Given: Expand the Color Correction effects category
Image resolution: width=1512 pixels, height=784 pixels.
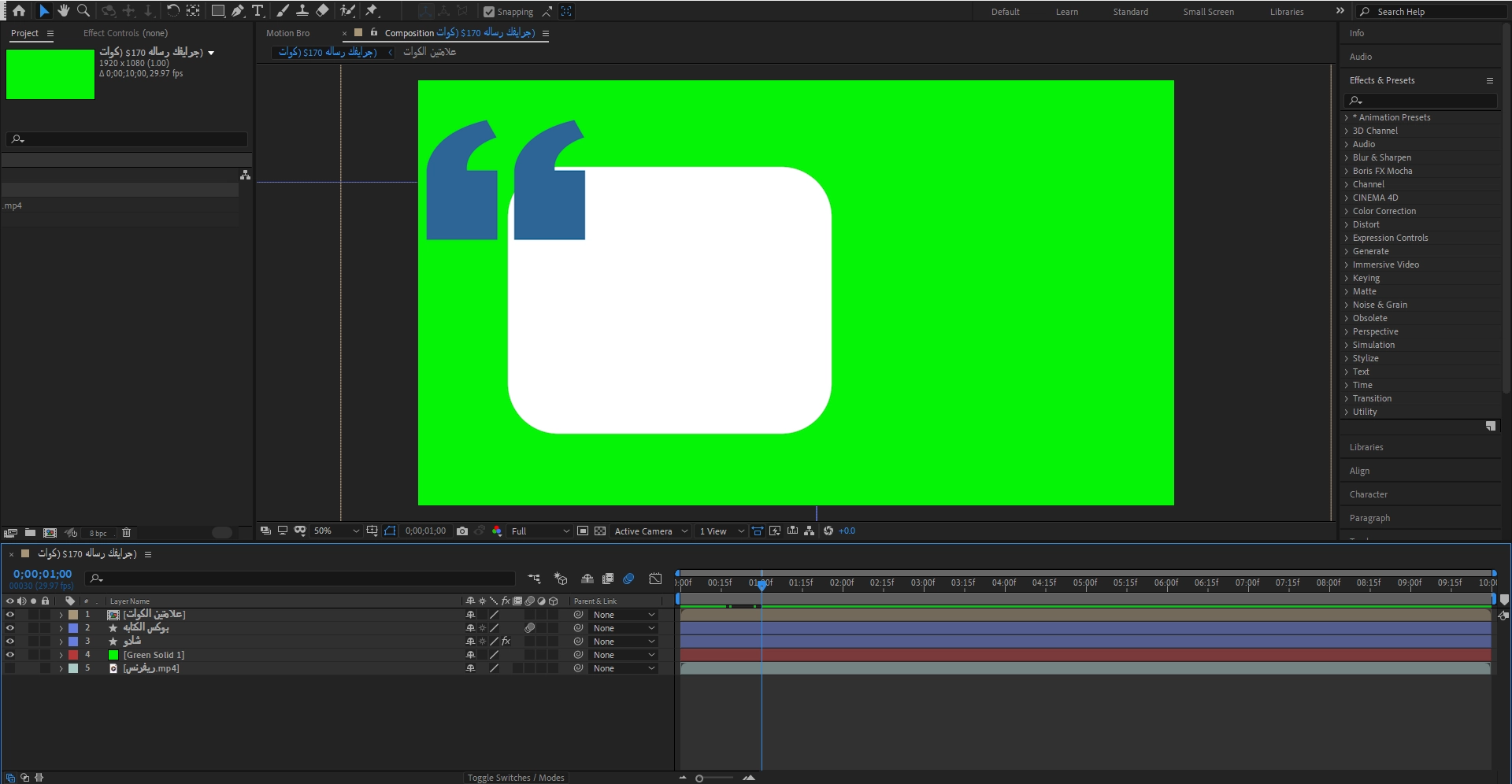Looking at the screenshot, I should [1347, 211].
